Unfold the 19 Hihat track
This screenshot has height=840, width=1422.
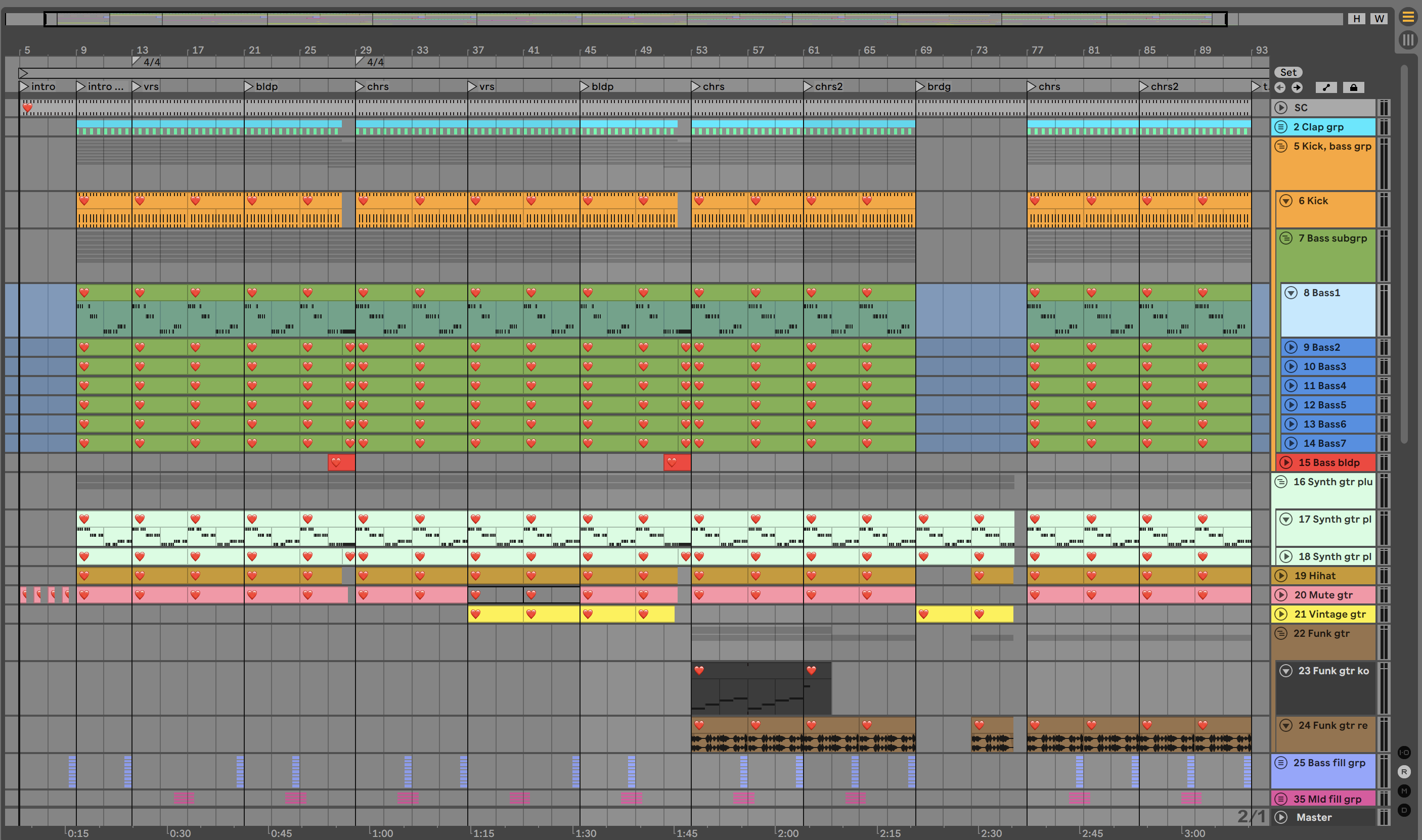point(1281,576)
